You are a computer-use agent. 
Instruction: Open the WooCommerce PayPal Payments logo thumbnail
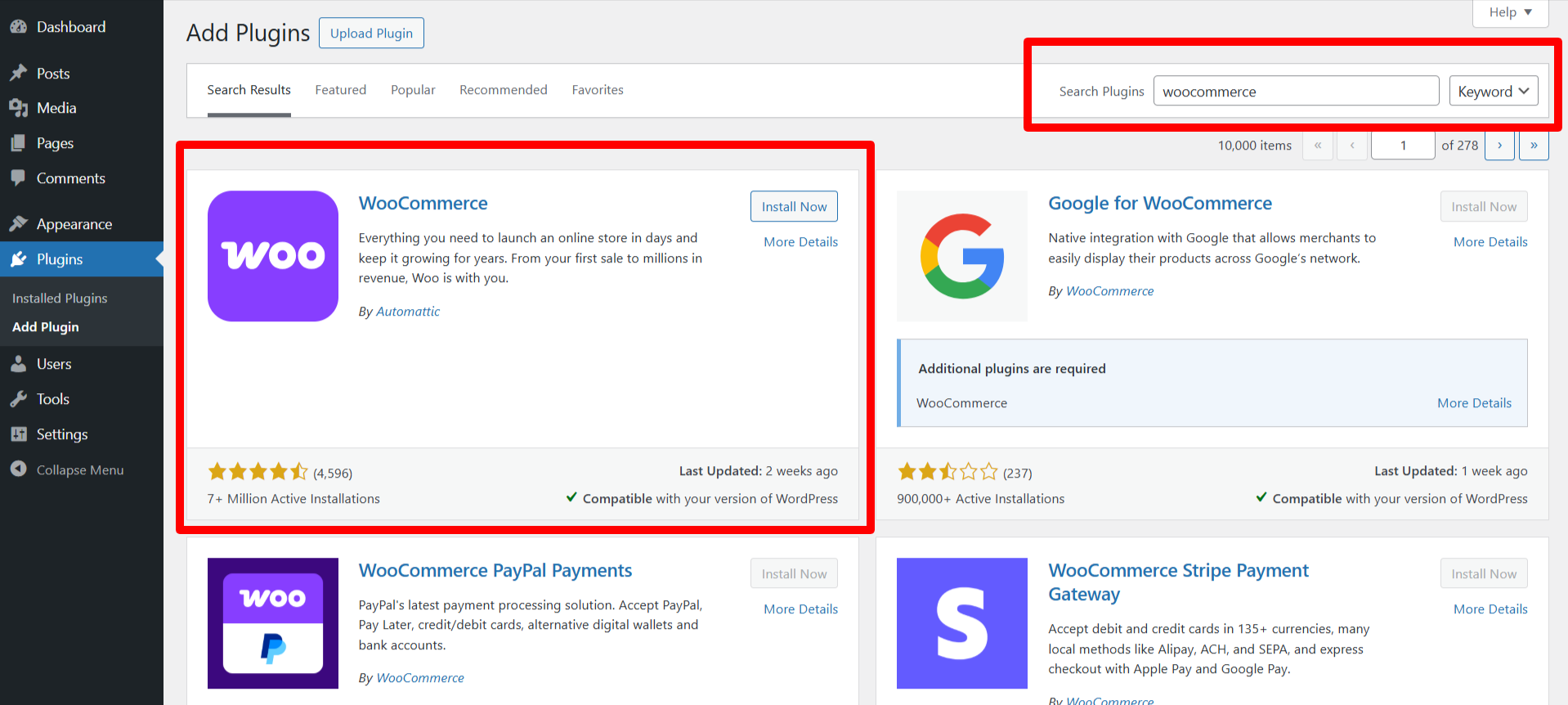click(273, 623)
